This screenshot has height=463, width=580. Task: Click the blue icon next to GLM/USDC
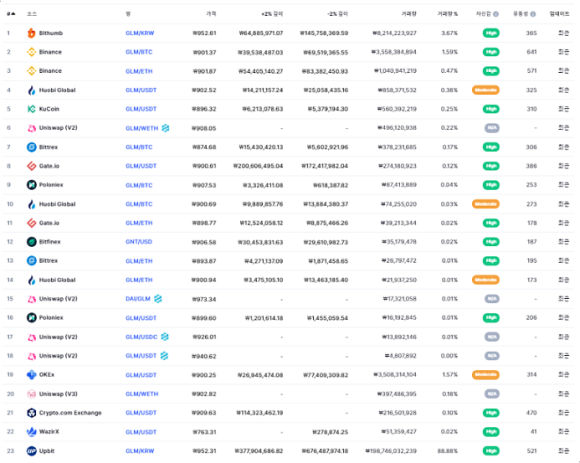[x=165, y=337]
